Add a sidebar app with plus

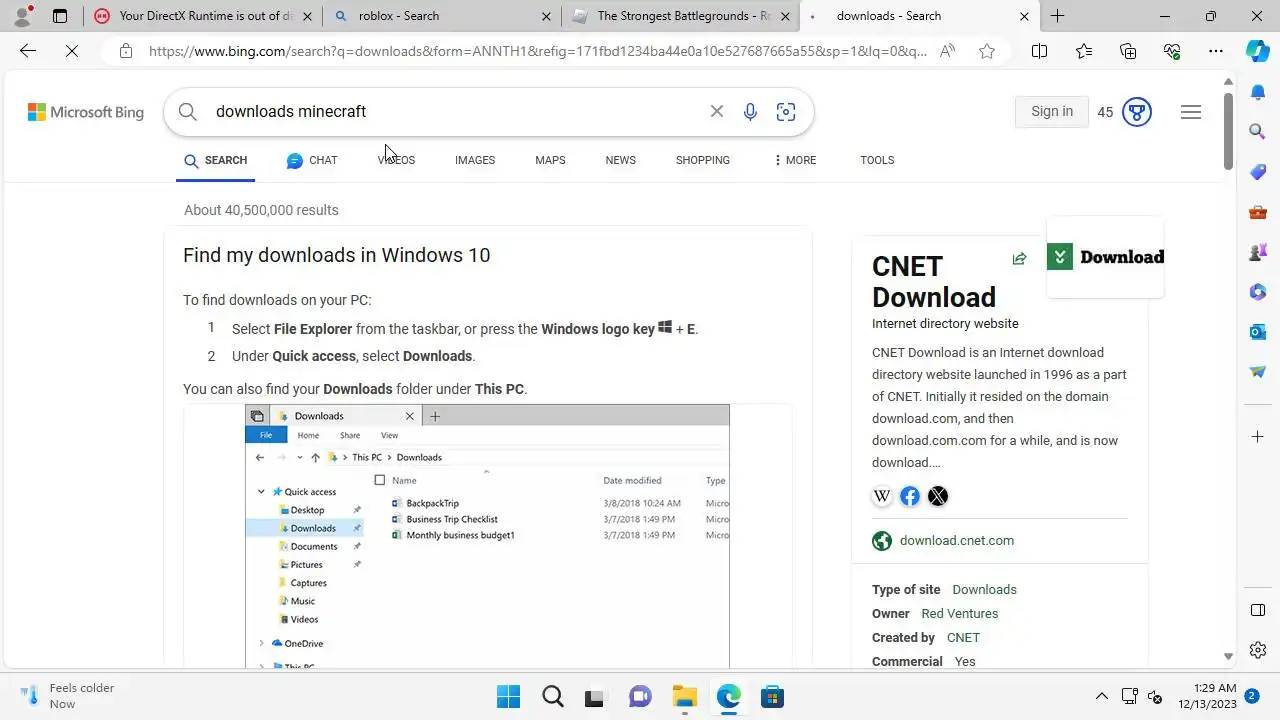tap(1258, 437)
